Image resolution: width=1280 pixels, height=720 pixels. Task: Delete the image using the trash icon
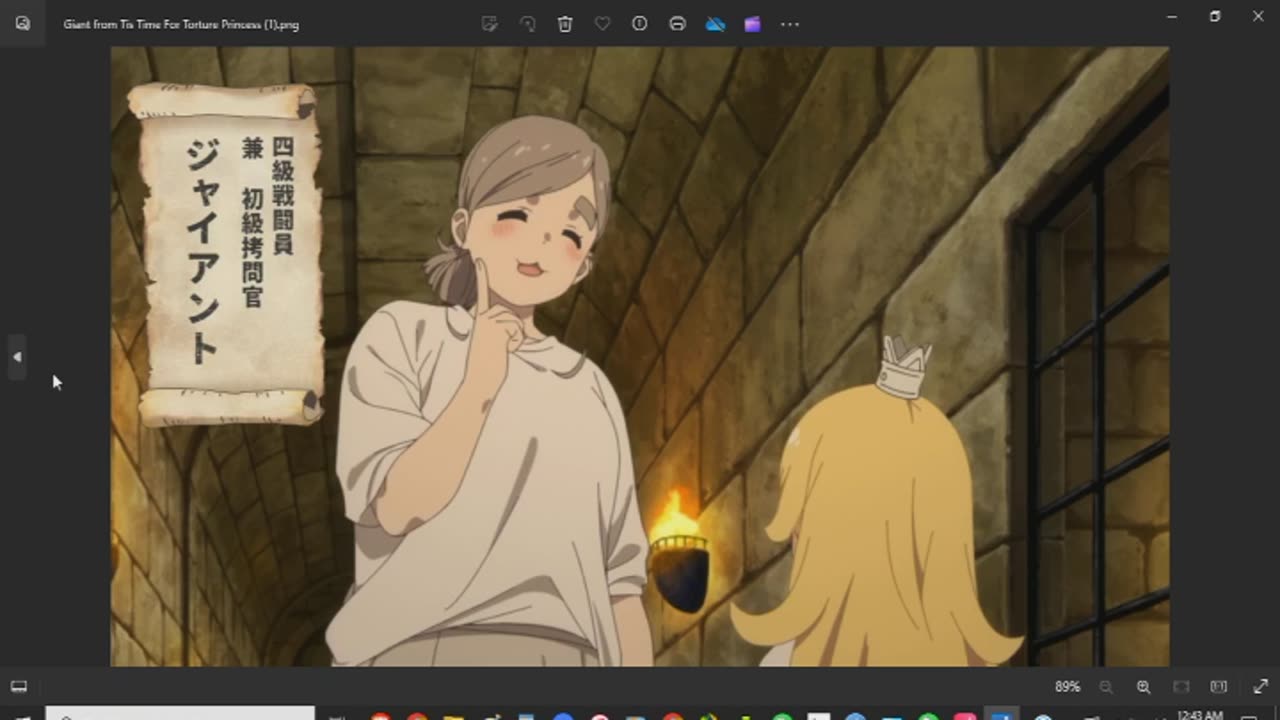(565, 24)
